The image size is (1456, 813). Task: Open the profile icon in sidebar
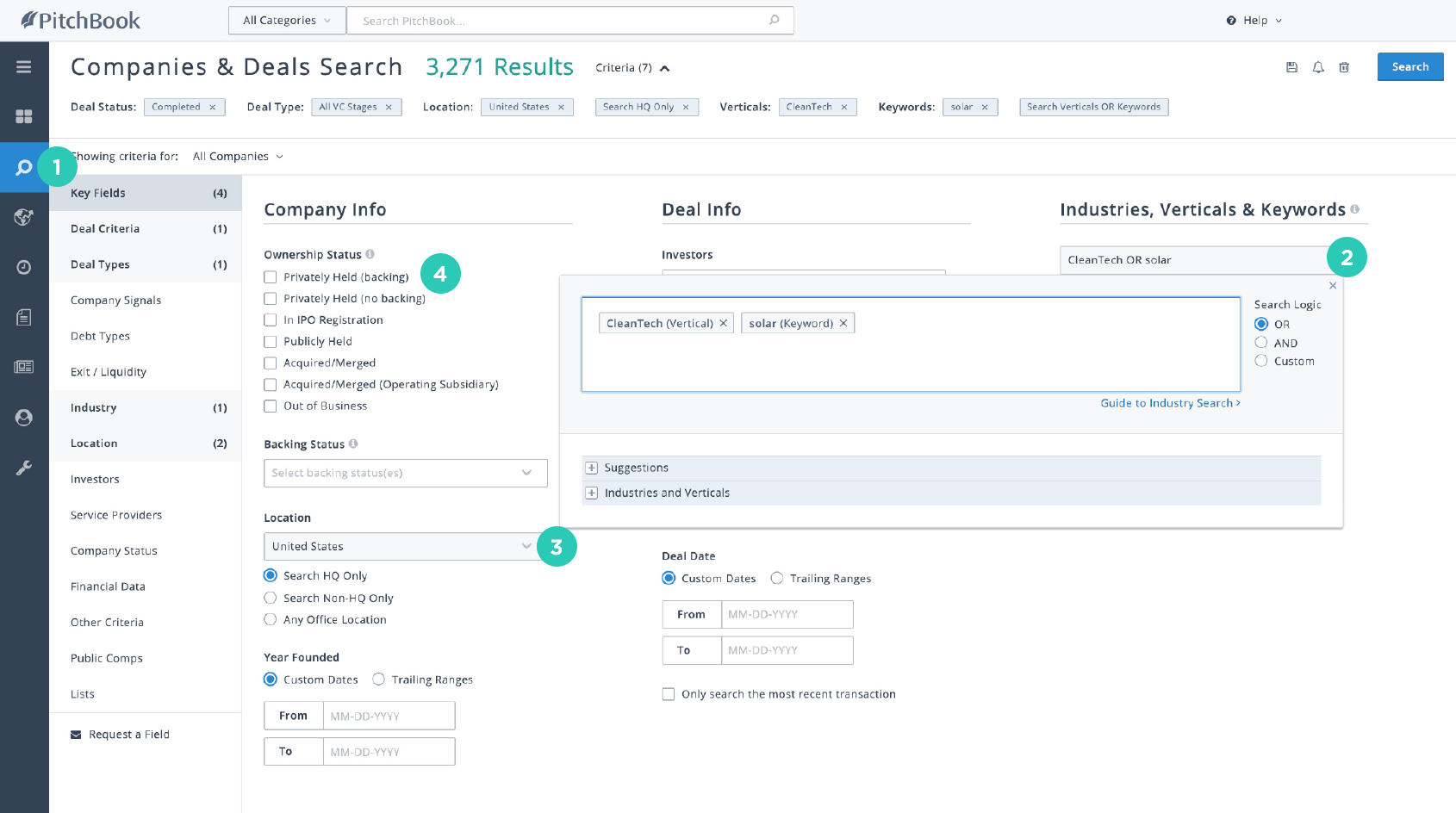(24, 418)
